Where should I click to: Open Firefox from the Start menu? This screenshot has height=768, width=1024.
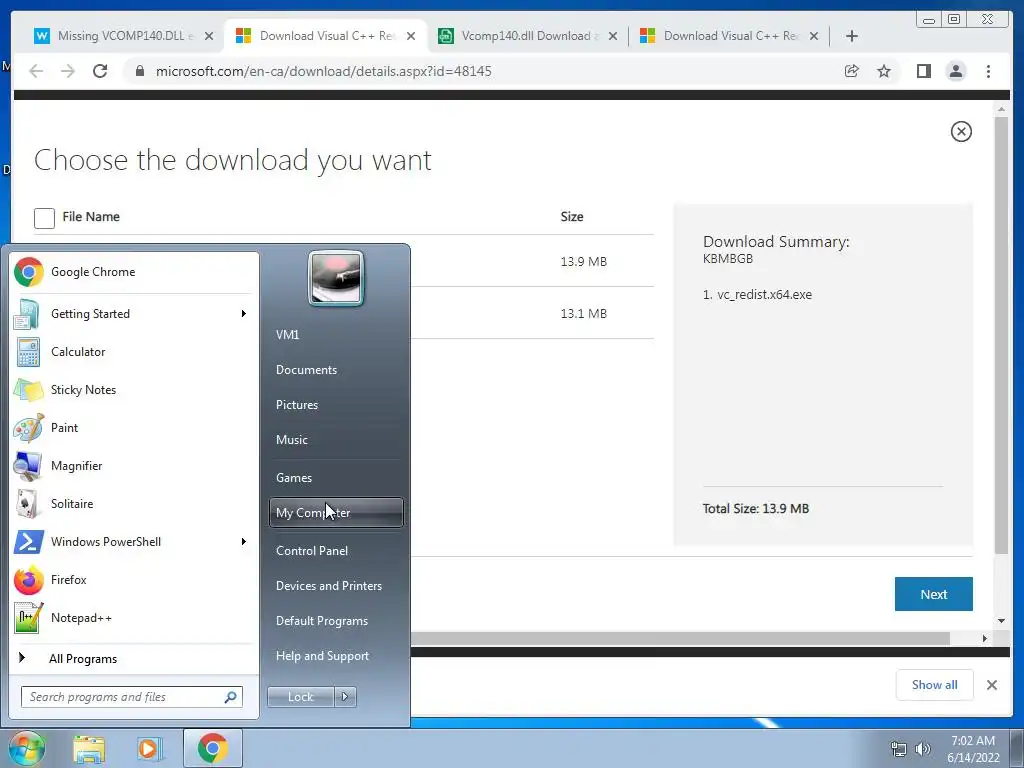click(133, 580)
